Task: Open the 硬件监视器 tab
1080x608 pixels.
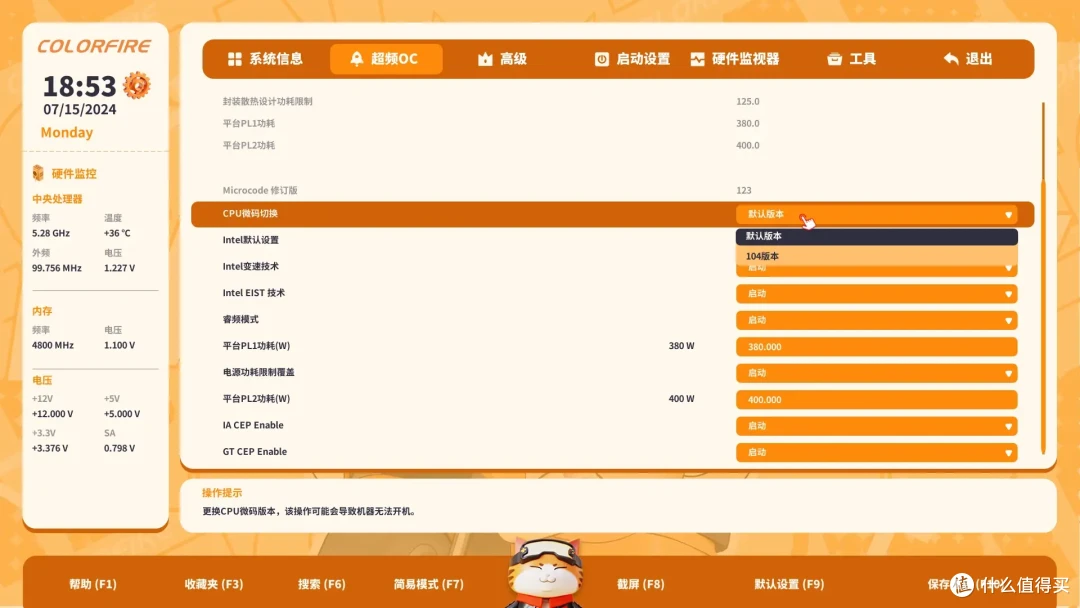Action: coord(735,59)
